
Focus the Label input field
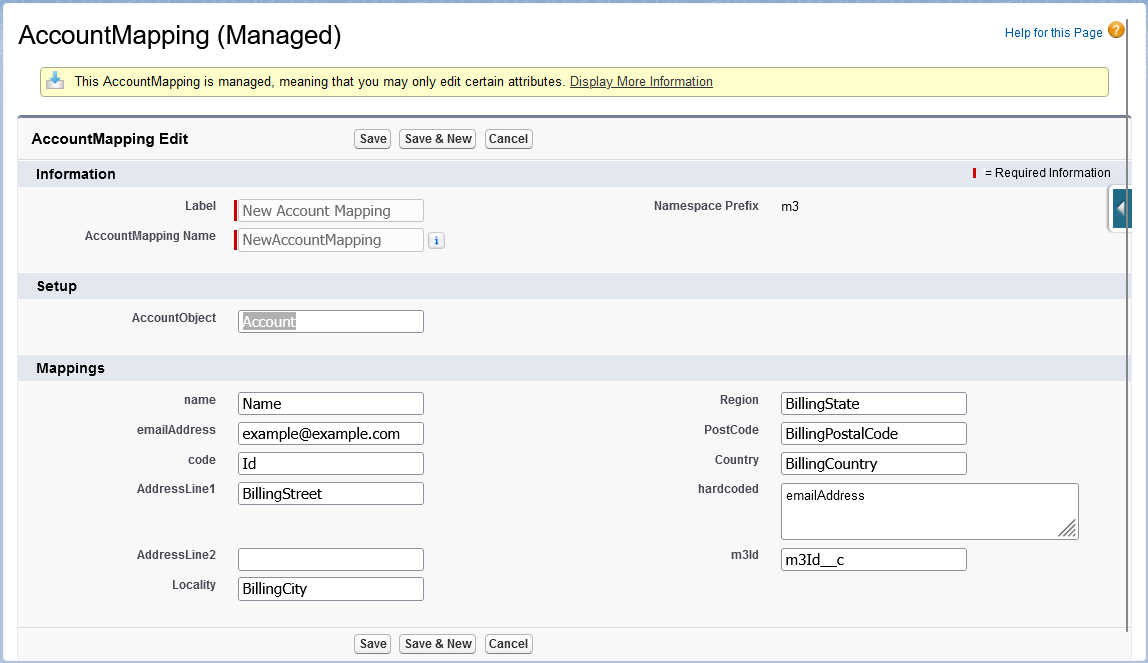(331, 211)
